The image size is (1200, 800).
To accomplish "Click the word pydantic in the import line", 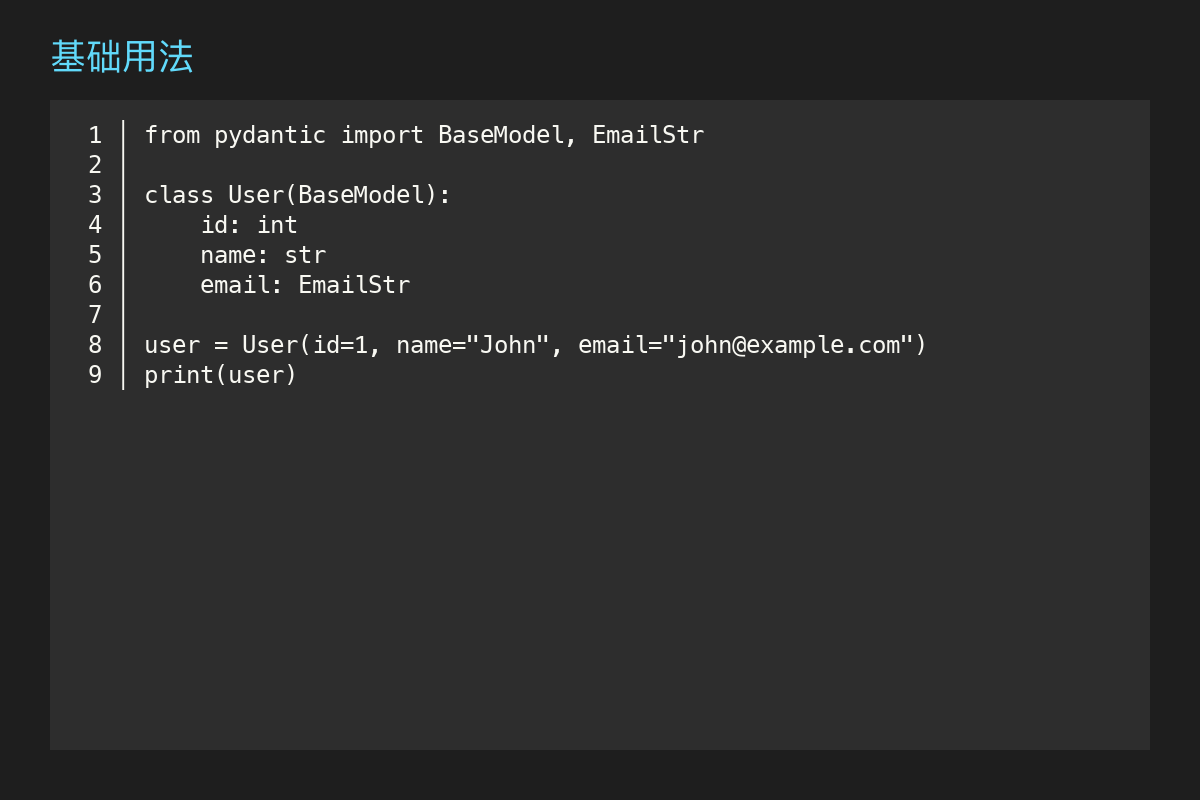I will click(270, 135).
